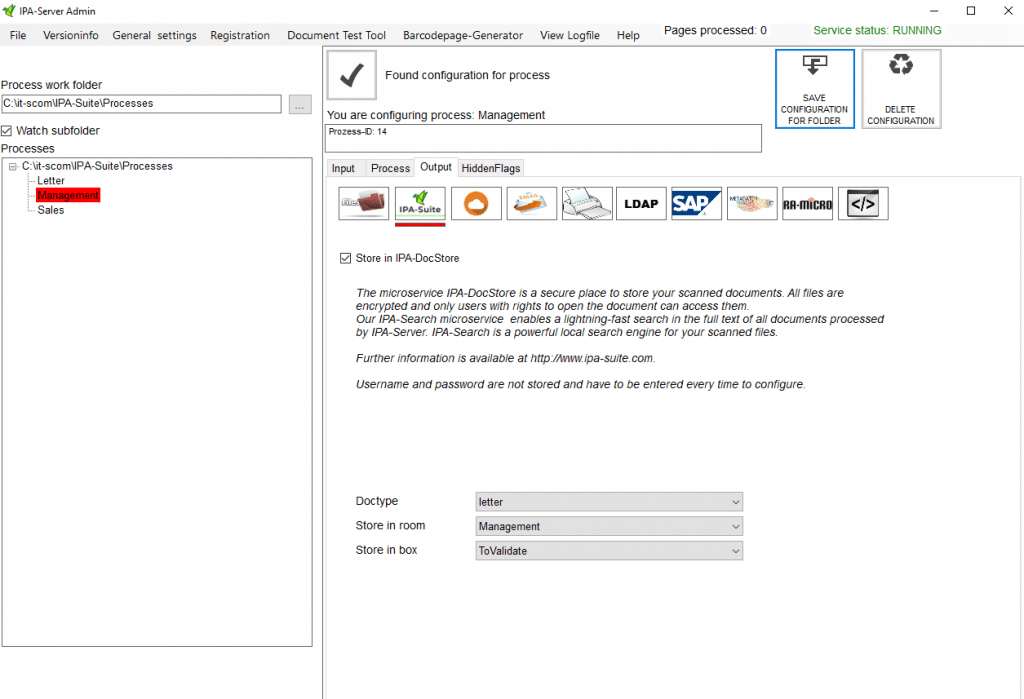Open the RA-MICRO output option
Image resolution: width=1024 pixels, height=699 pixels.
pyautogui.click(x=807, y=204)
